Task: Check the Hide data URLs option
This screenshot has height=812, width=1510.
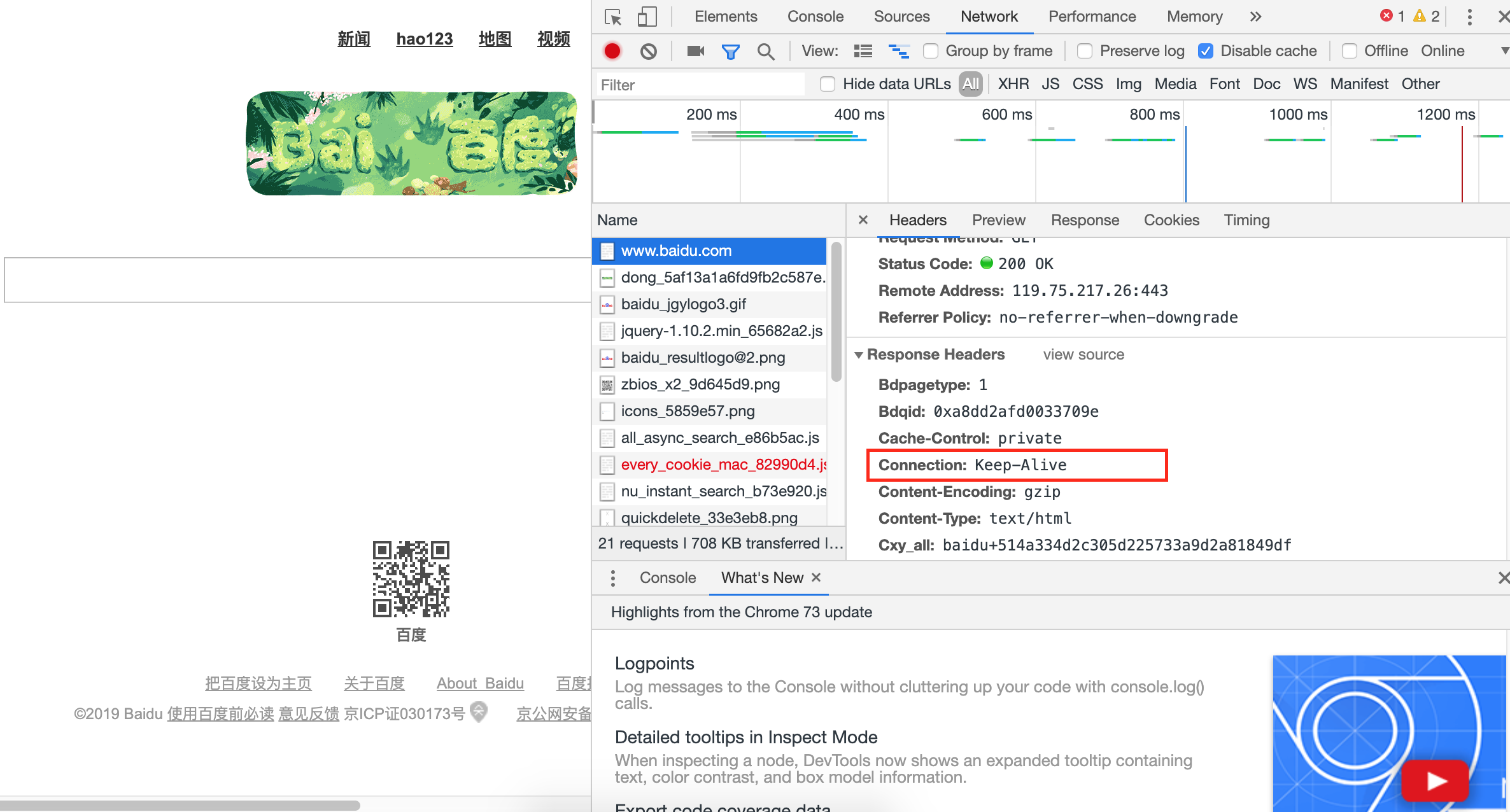Action: coord(827,83)
